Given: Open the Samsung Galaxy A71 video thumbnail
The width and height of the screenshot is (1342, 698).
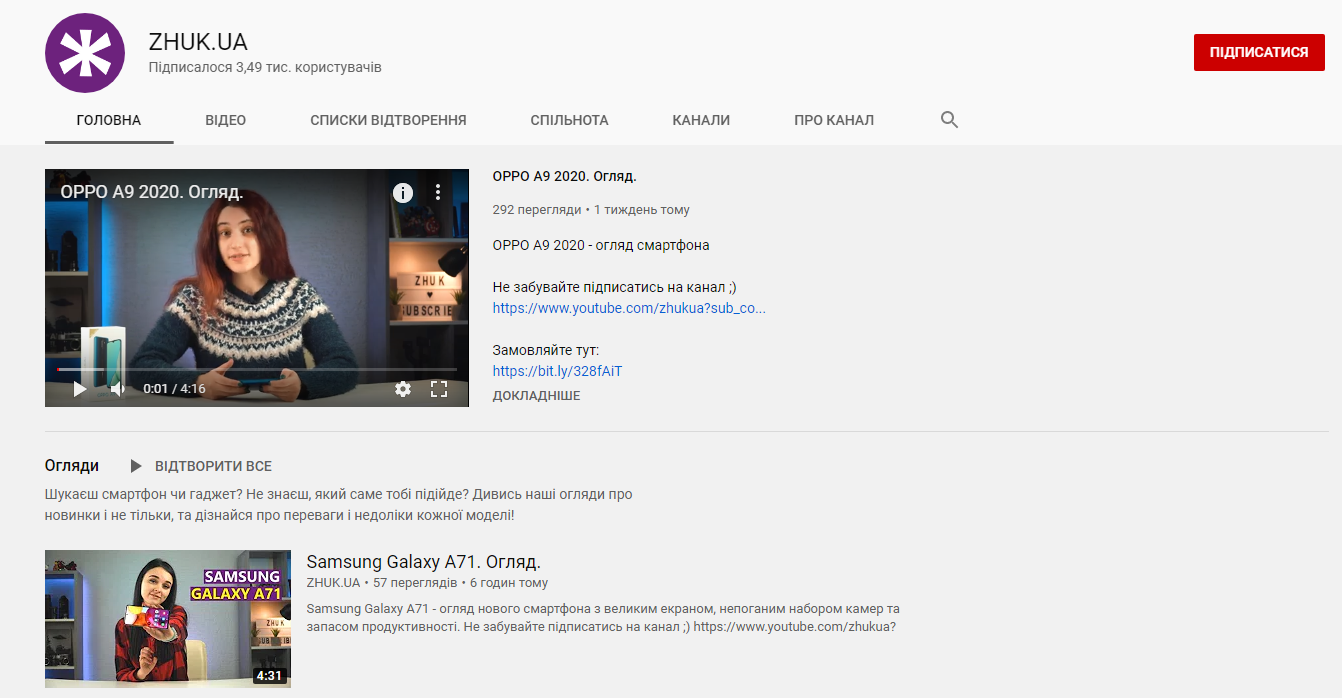Looking at the screenshot, I should coord(168,618).
